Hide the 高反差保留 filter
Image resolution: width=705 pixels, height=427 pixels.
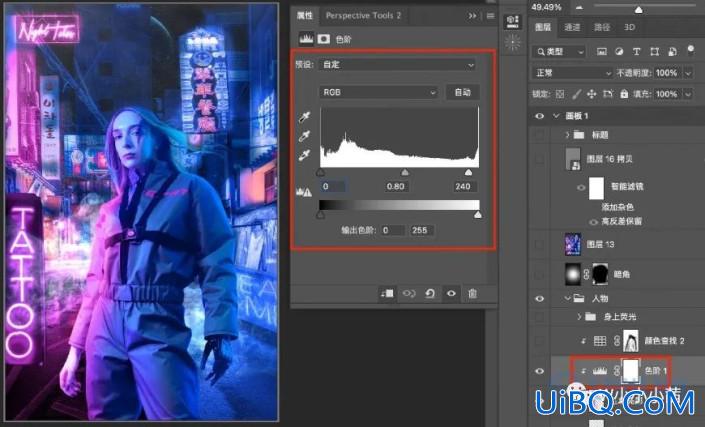593,222
